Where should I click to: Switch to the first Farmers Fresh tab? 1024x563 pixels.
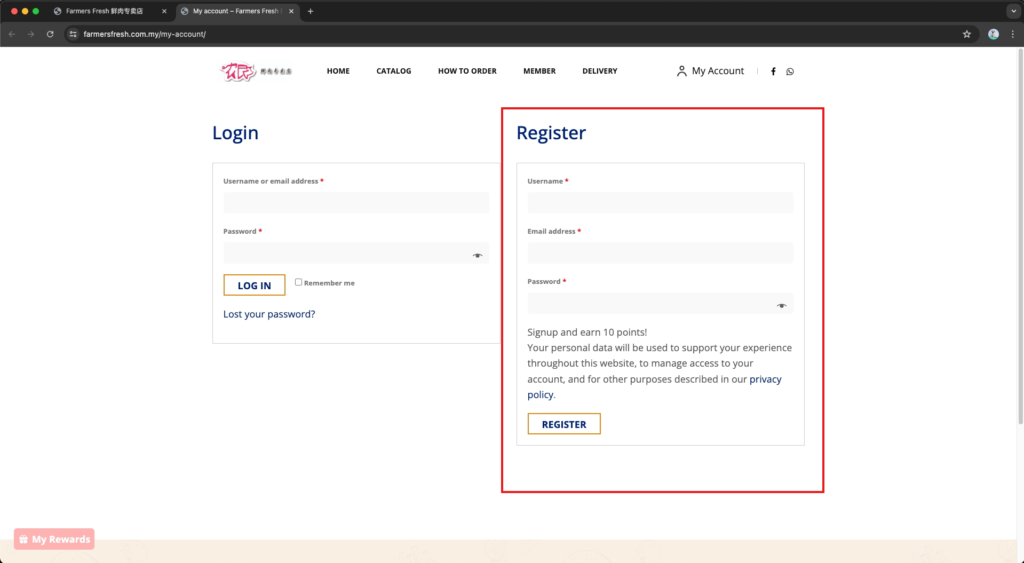point(110,11)
